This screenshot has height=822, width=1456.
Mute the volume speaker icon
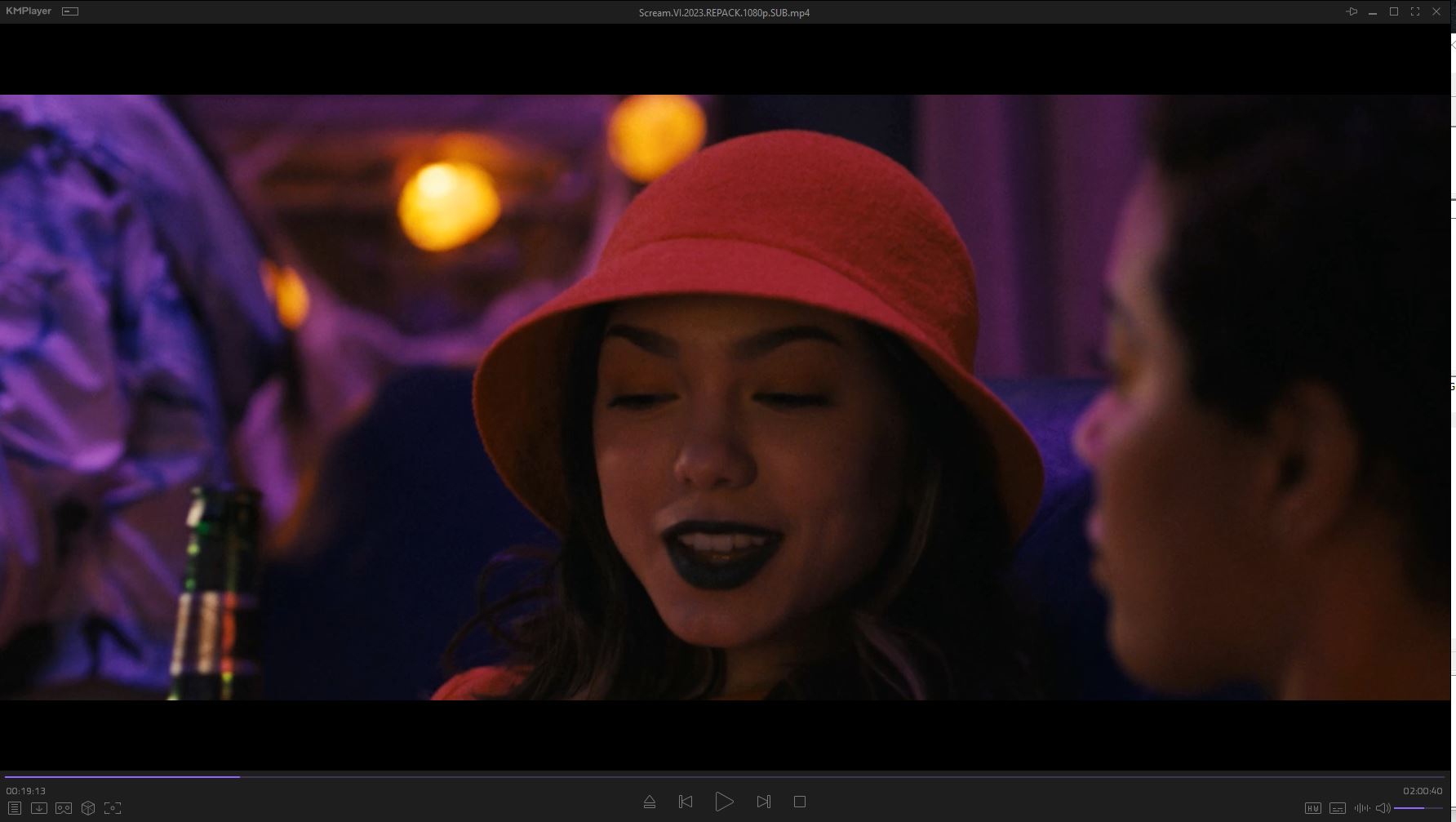[1383, 808]
